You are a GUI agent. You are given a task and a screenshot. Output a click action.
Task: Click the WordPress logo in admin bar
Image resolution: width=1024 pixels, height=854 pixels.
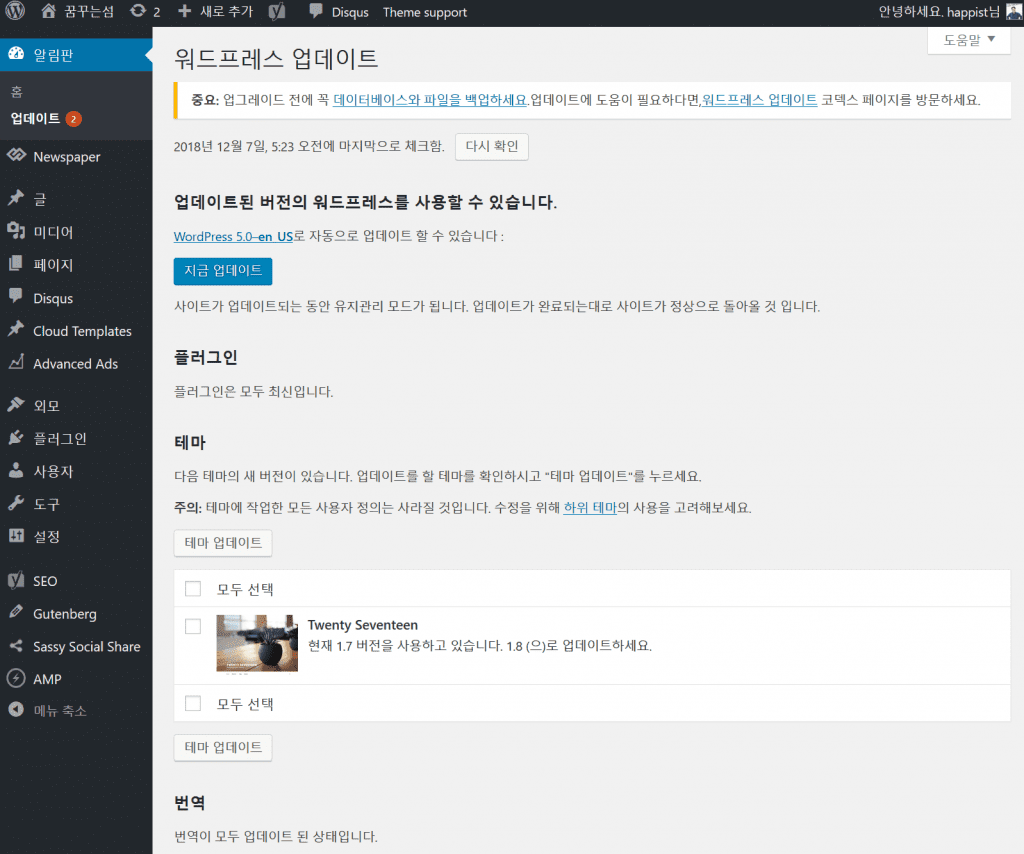click(x=16, y=12)
